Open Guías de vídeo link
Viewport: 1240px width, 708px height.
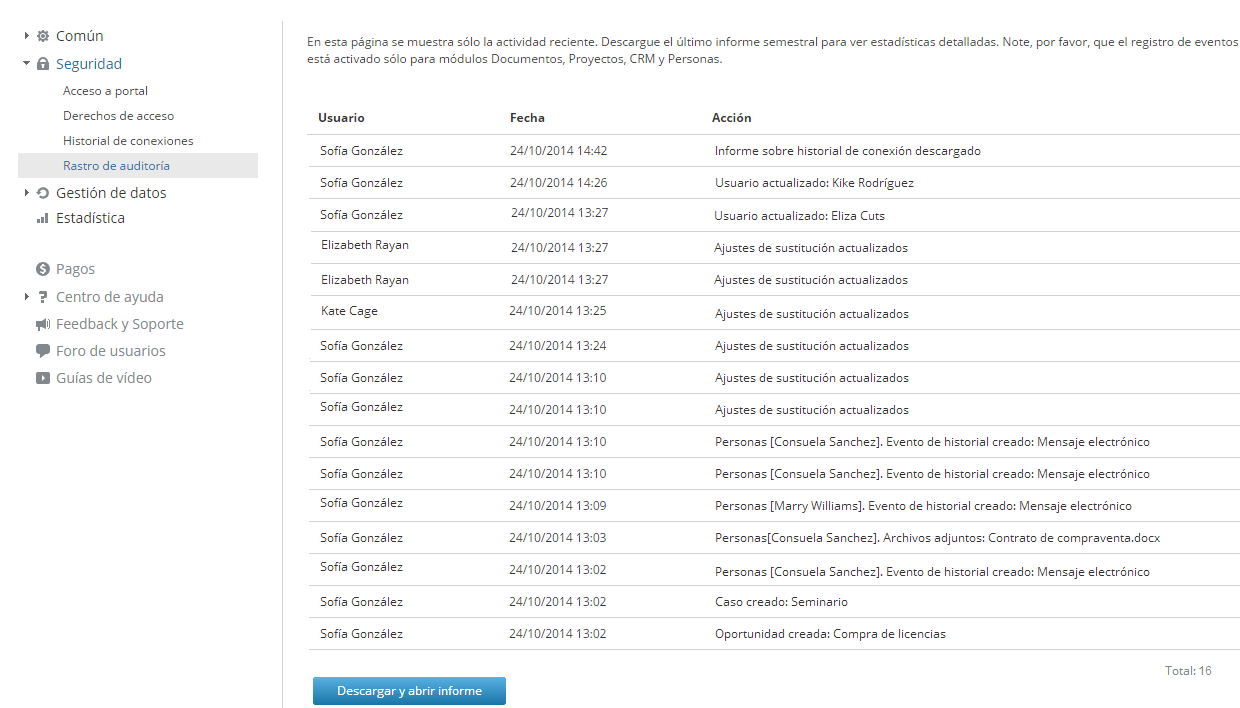click(x=104, y=378)
